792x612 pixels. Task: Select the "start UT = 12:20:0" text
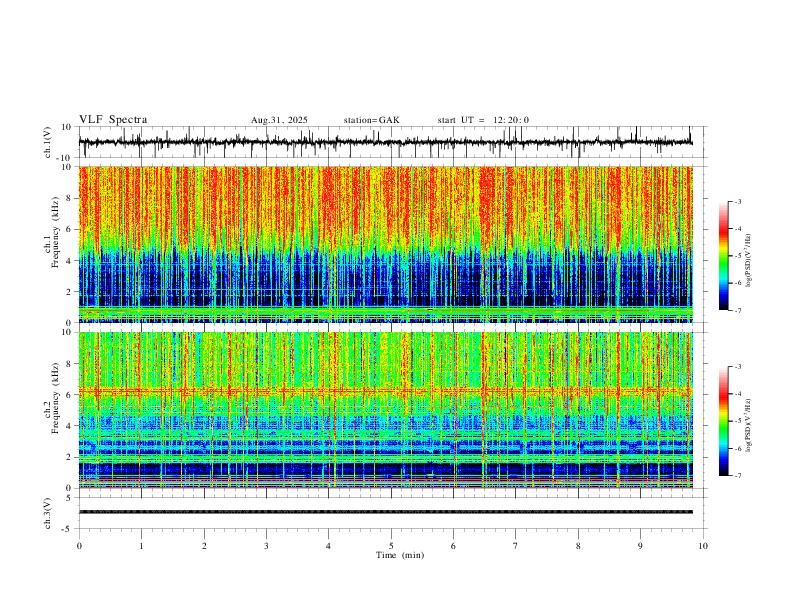point(483,120)
